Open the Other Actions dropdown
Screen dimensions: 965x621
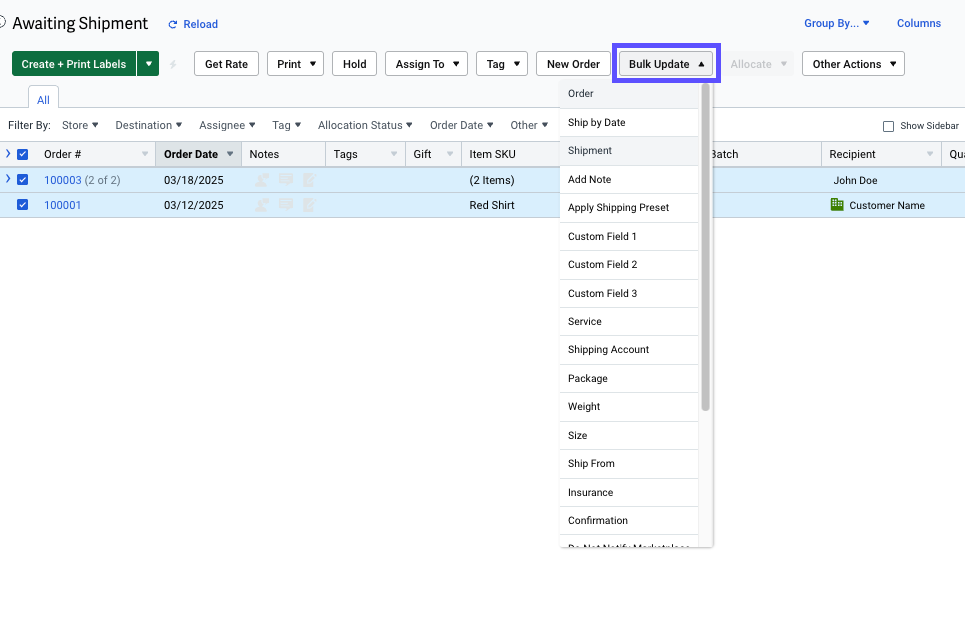pyautogui.click(x=852, y=63)
